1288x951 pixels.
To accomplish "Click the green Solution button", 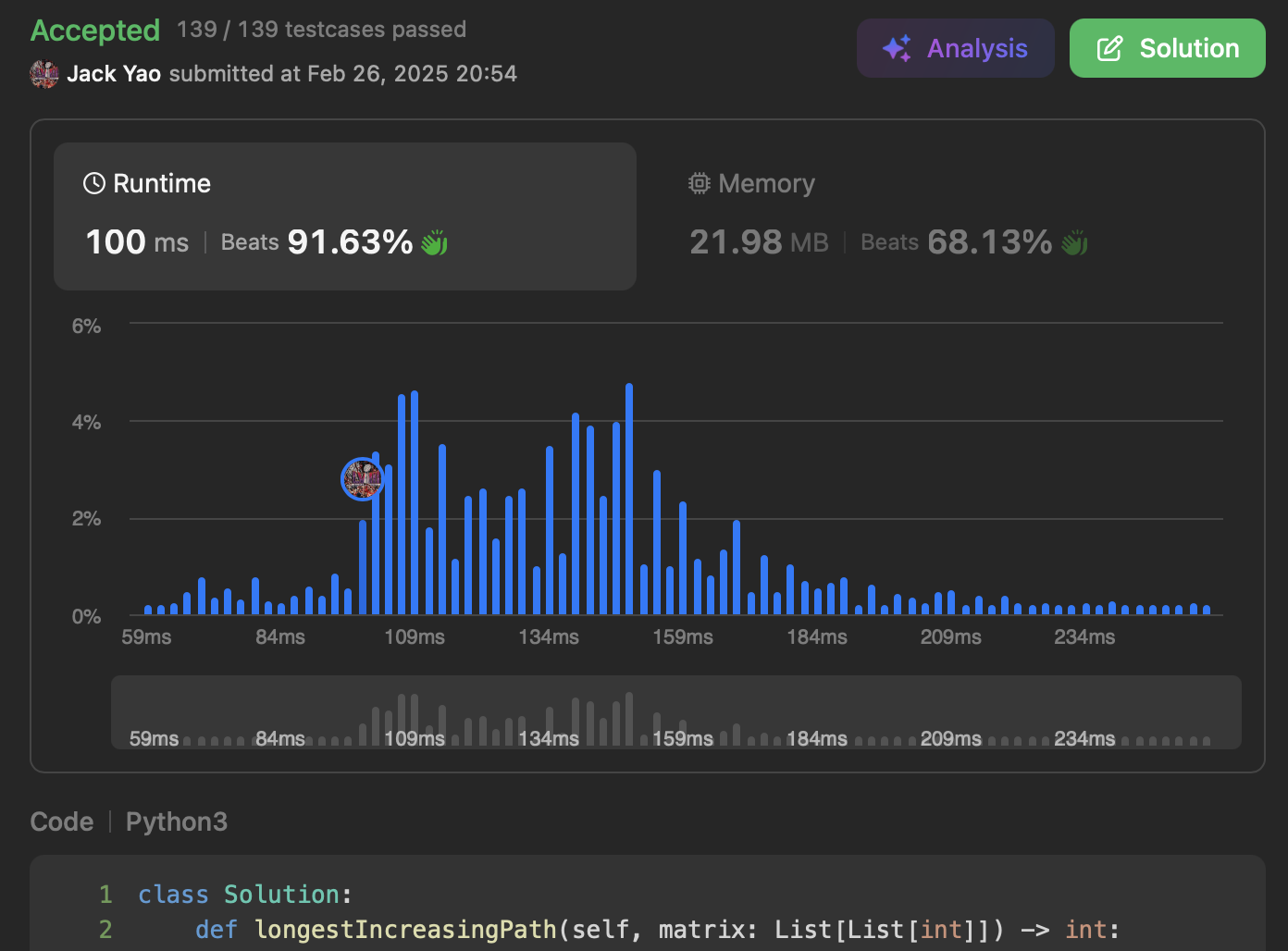I will click(1167, 48).
